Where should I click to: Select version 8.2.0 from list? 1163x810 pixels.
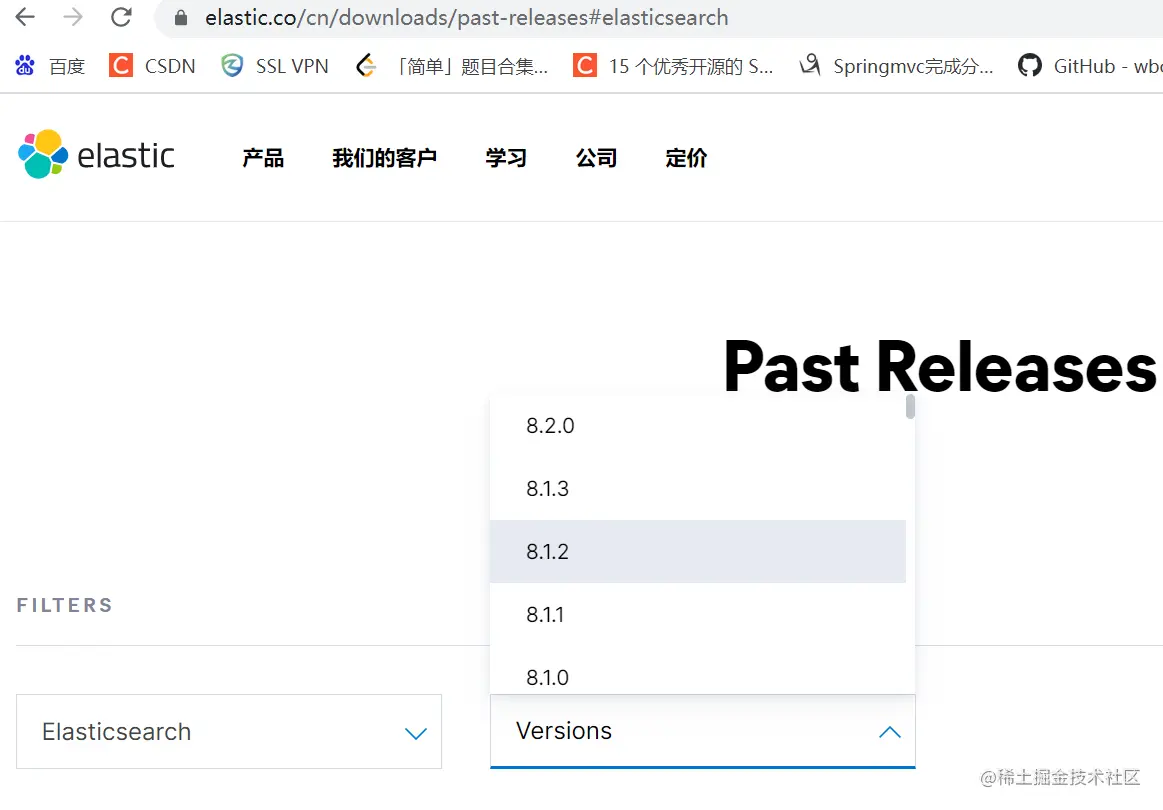tap(698, 426)
